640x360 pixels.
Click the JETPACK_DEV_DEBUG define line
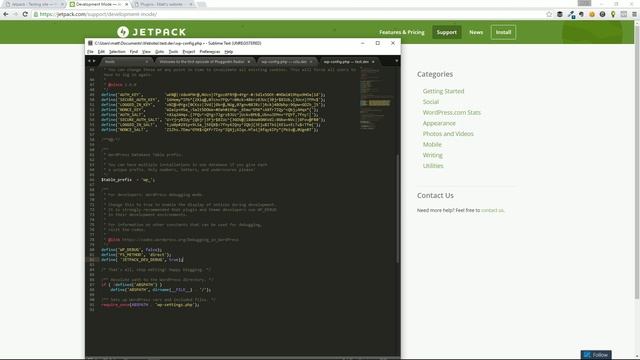pyautogui.click(x=142, y=260)
